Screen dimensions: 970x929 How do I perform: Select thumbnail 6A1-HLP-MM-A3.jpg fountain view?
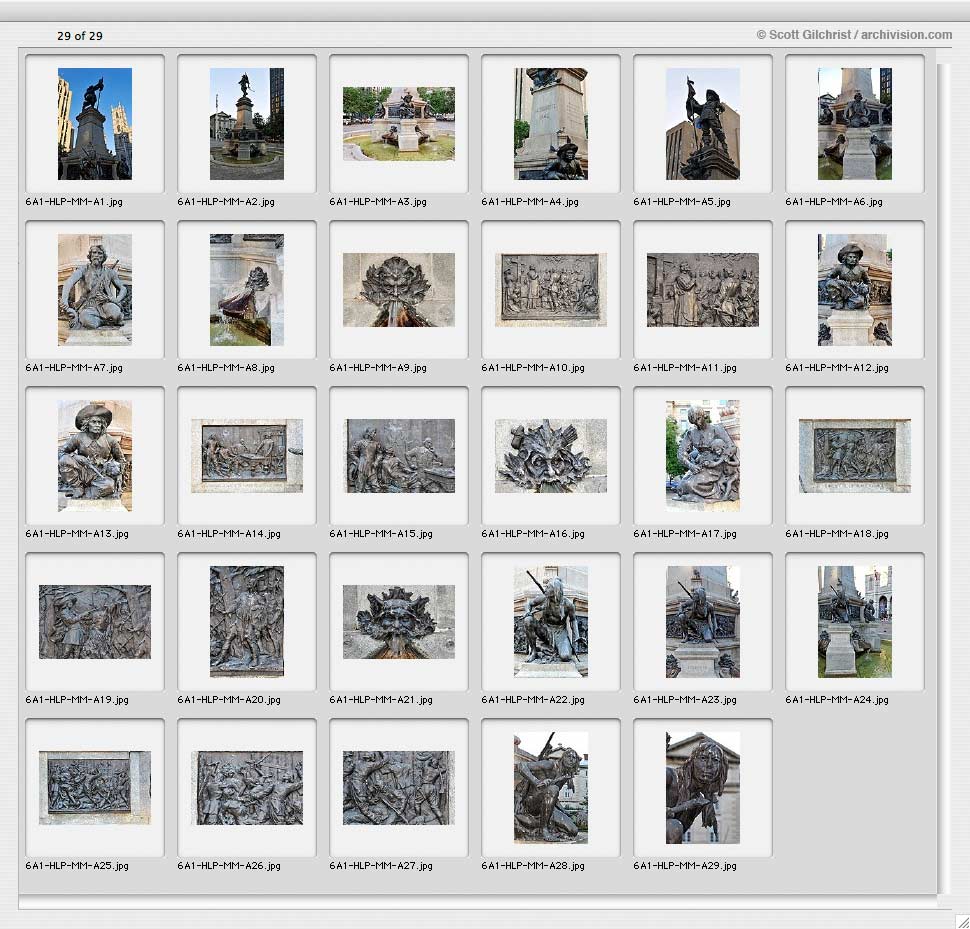pyautogui.click(x=399, y=124)
